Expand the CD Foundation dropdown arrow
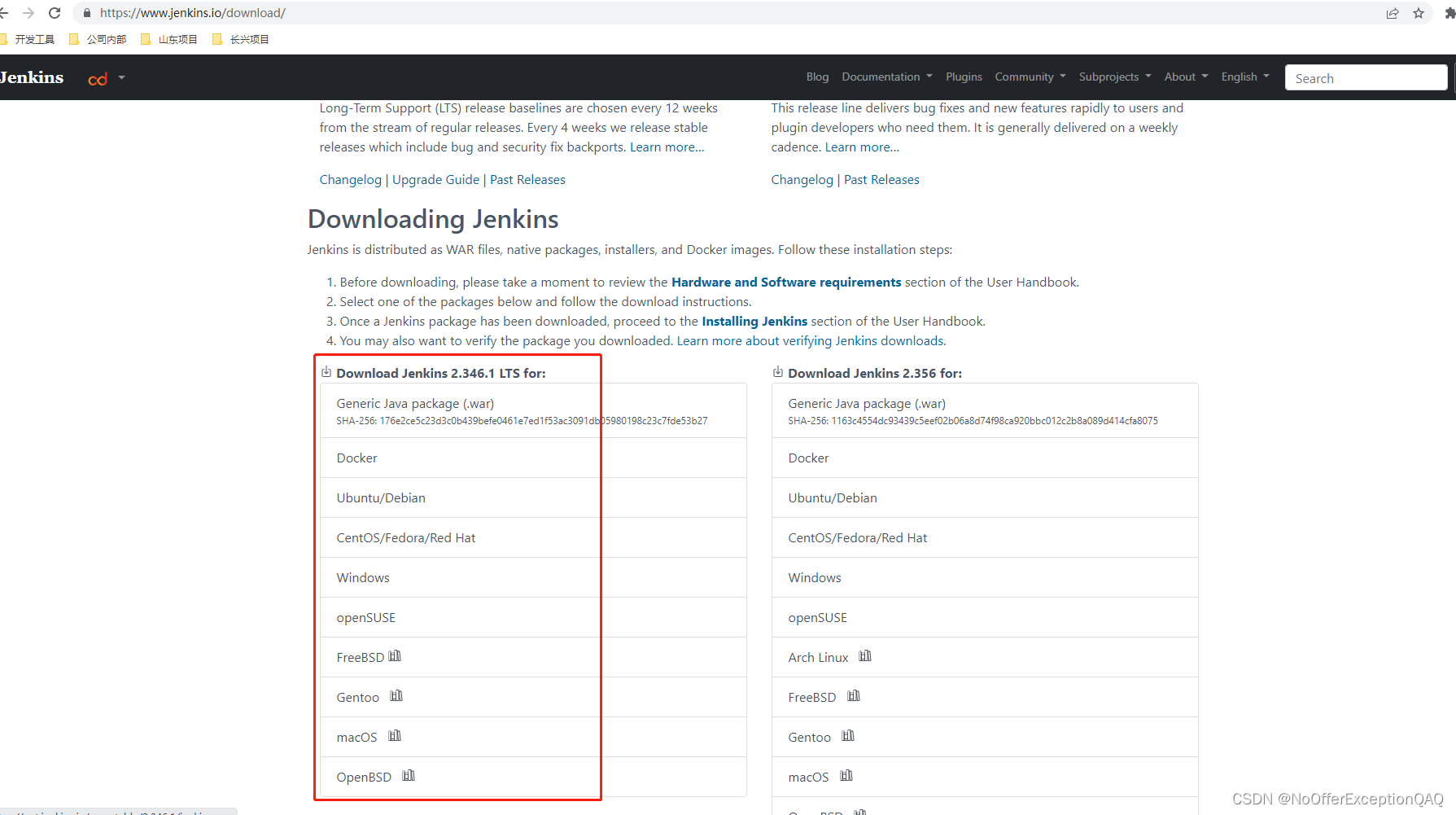The width and height of the screenshot is (1456, 815). [x=121, y=78]
